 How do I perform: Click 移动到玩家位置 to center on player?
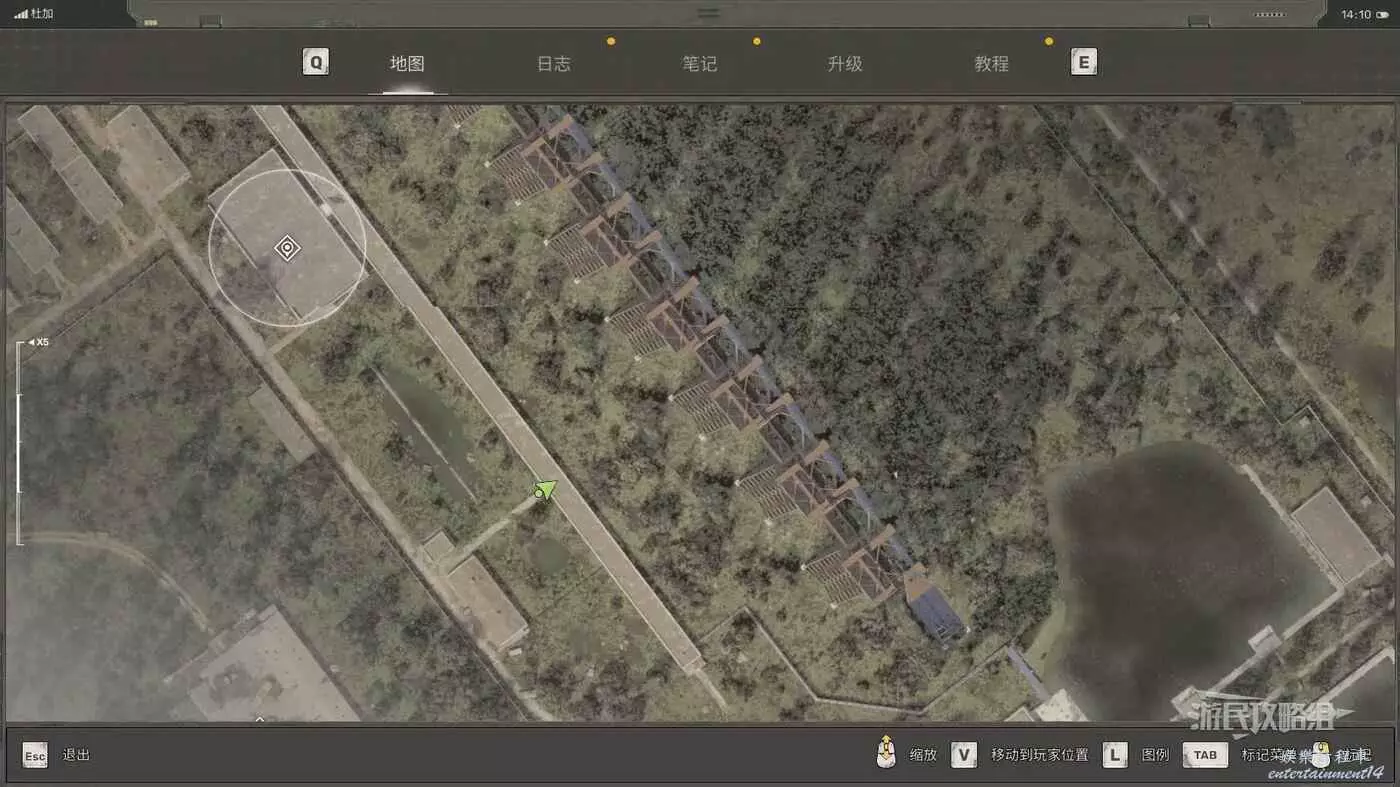(1039, 755)
